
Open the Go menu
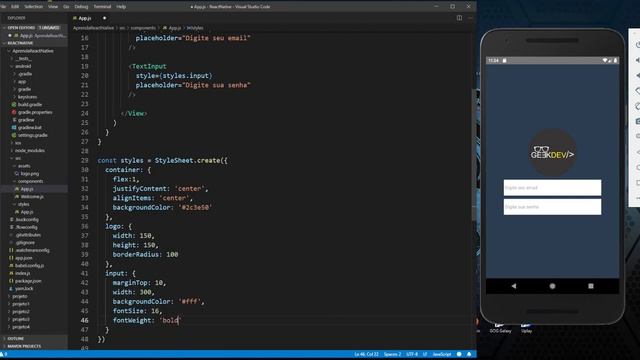coord(66,7)
